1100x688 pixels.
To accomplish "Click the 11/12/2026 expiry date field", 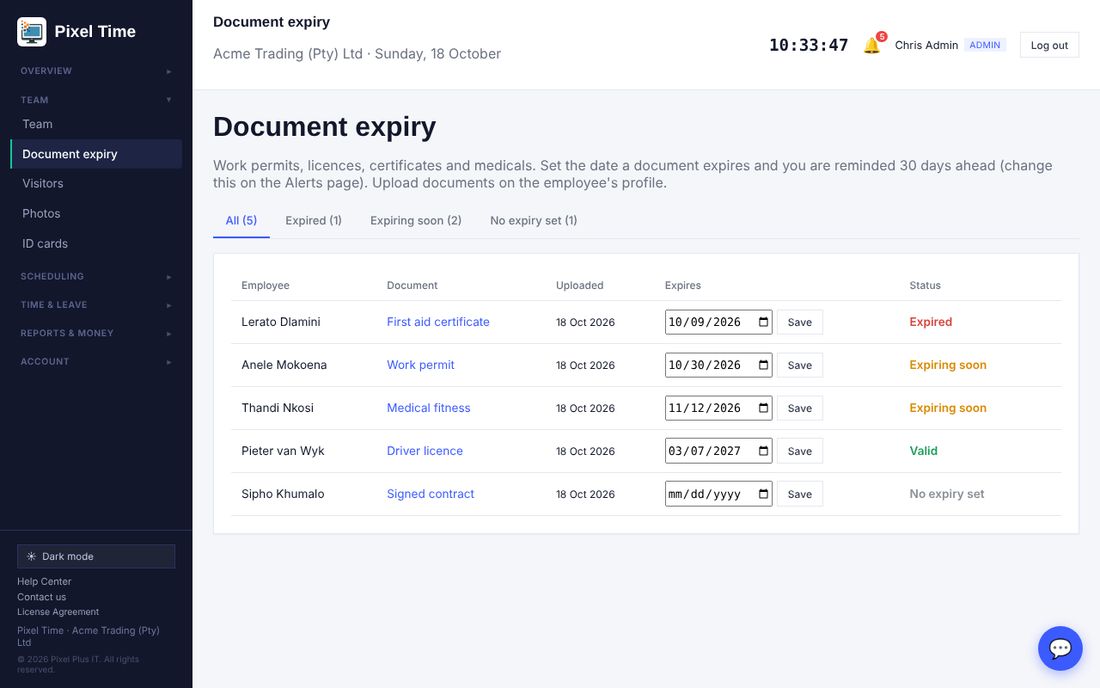I will (x=718, y=407).
